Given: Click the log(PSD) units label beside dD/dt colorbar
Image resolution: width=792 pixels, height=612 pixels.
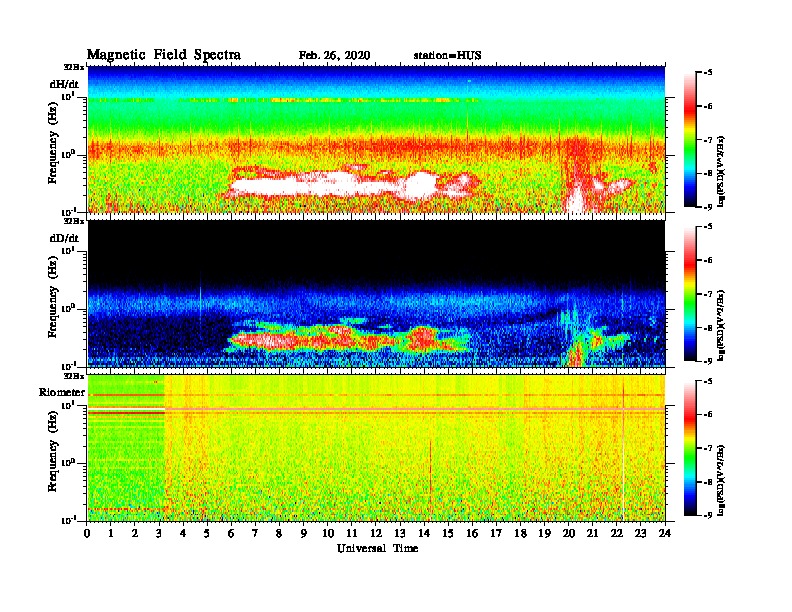Looking at the screenshot, I should [721, 325].
